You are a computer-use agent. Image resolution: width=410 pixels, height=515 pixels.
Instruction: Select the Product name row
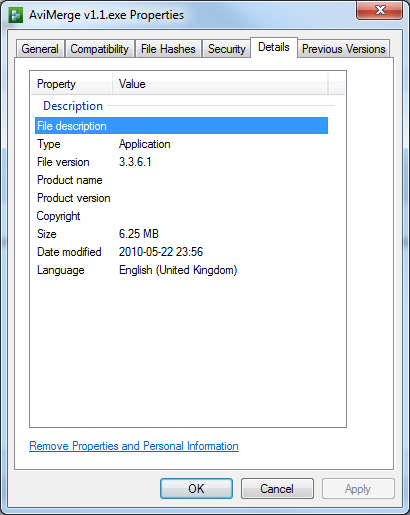click(x=181, y=180)
